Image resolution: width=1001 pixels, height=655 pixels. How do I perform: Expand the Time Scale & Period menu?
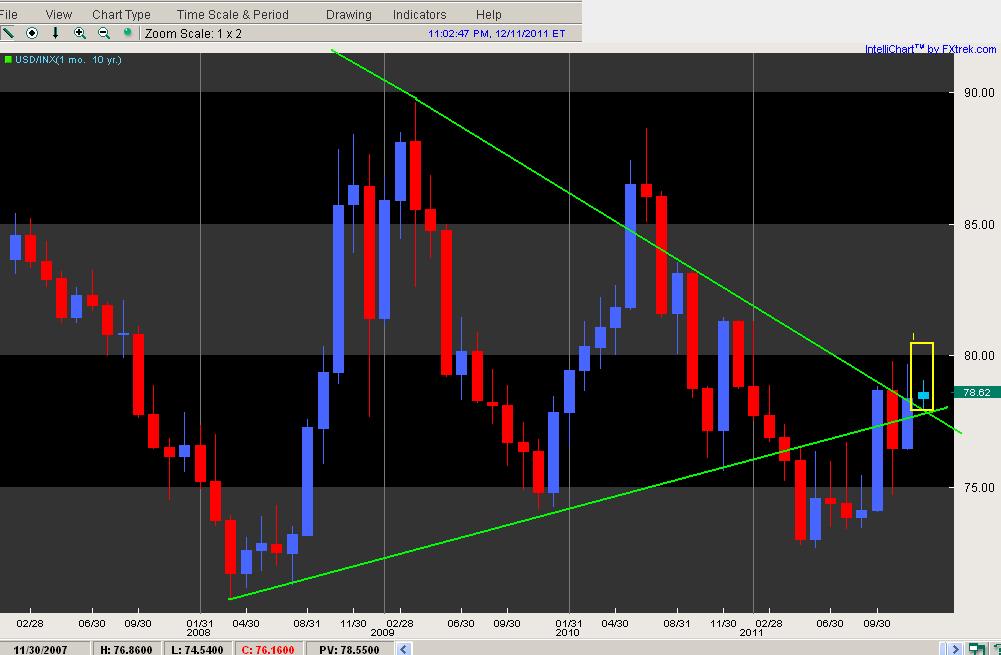[x=232, y=15]
